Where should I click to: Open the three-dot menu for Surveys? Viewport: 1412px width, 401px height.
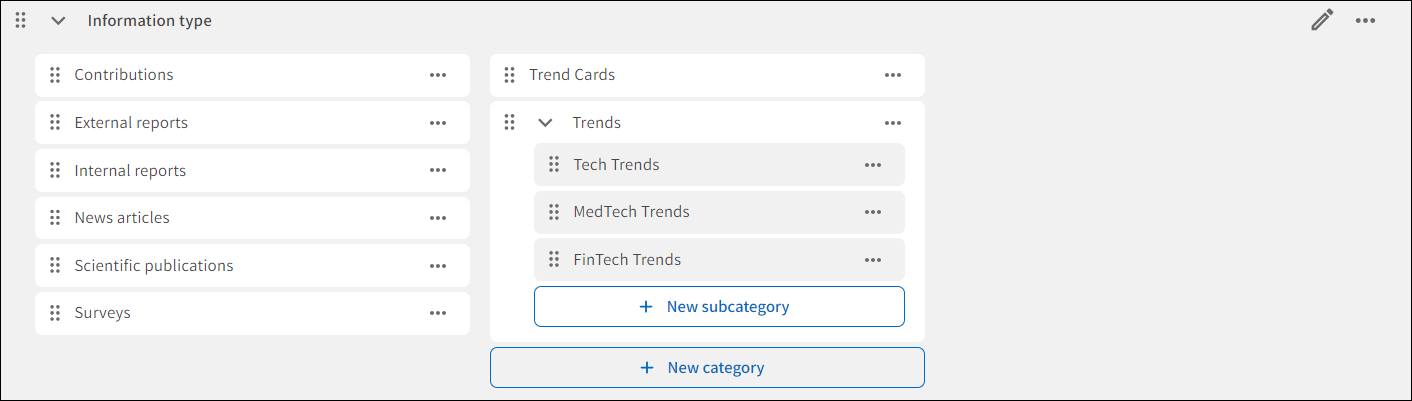point(438,313)
